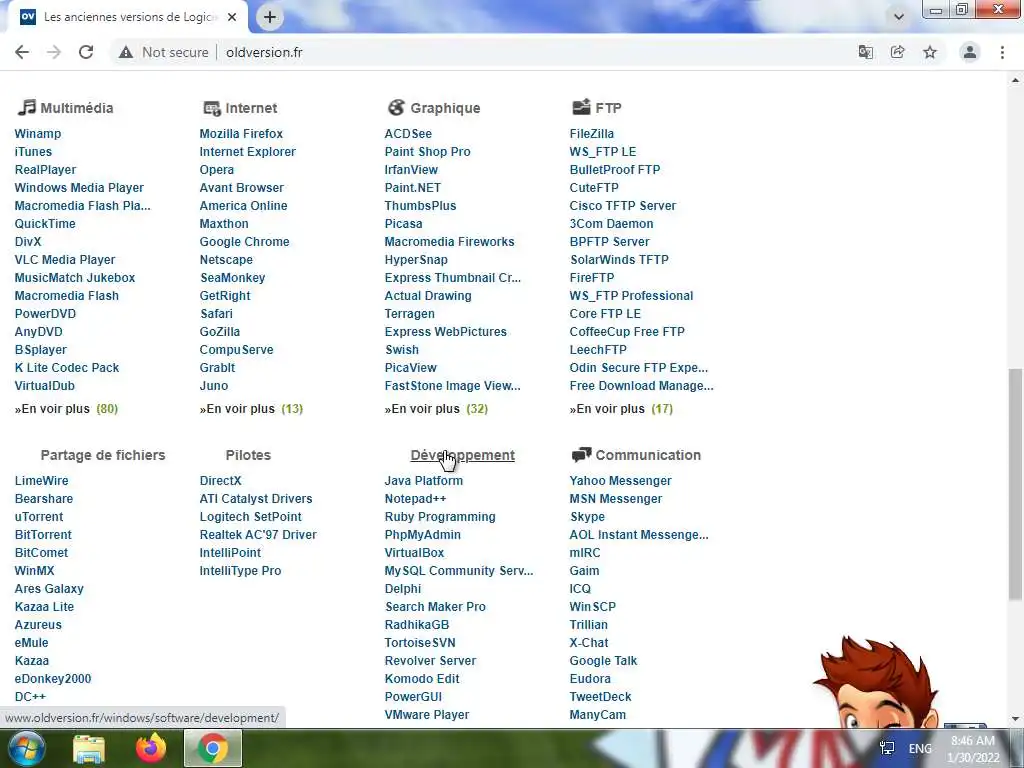Expand Internet with En voir plus (13)
The height and width of the screenshot is (768, 1024).
(x=251, y=409)
